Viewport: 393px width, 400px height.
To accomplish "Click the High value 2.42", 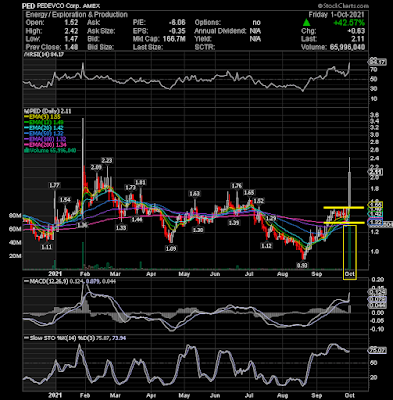I will click(71, 31).
